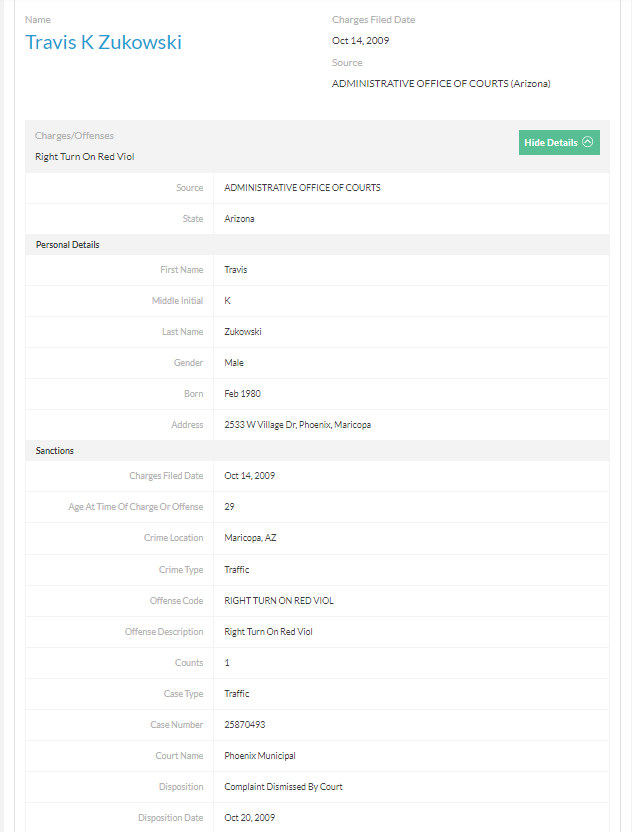Select the Last Name value Zukowski
Screen dimensions: 632x832
243,332
